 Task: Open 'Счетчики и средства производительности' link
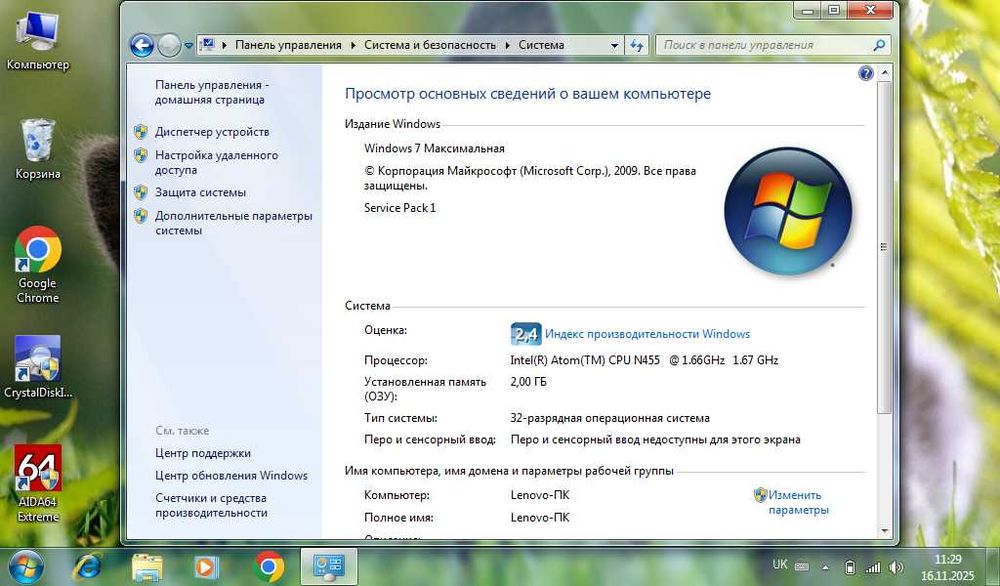coord(211,506)
